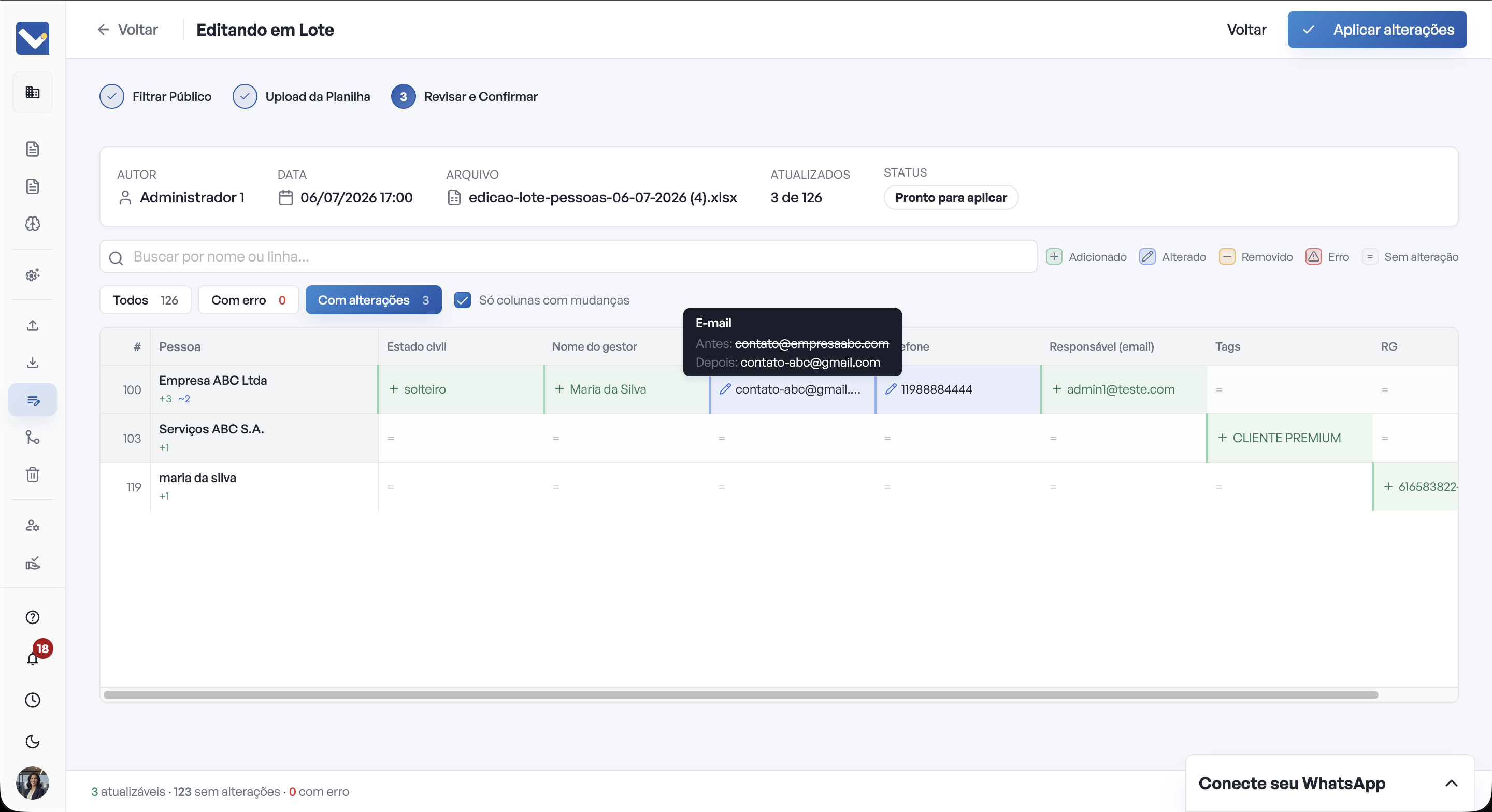The width and height of the screenshot is (1492, 812).
Task: Click the CLIENTE PREMIUM tag cell
Action: coord(1289,438)
